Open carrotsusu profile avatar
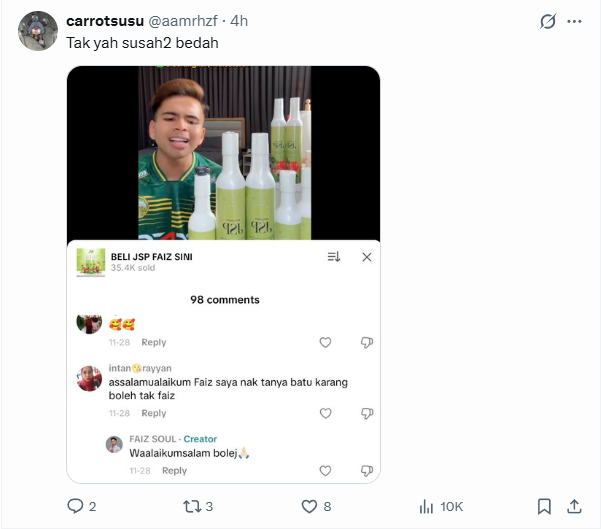 [x=37, y=31]
